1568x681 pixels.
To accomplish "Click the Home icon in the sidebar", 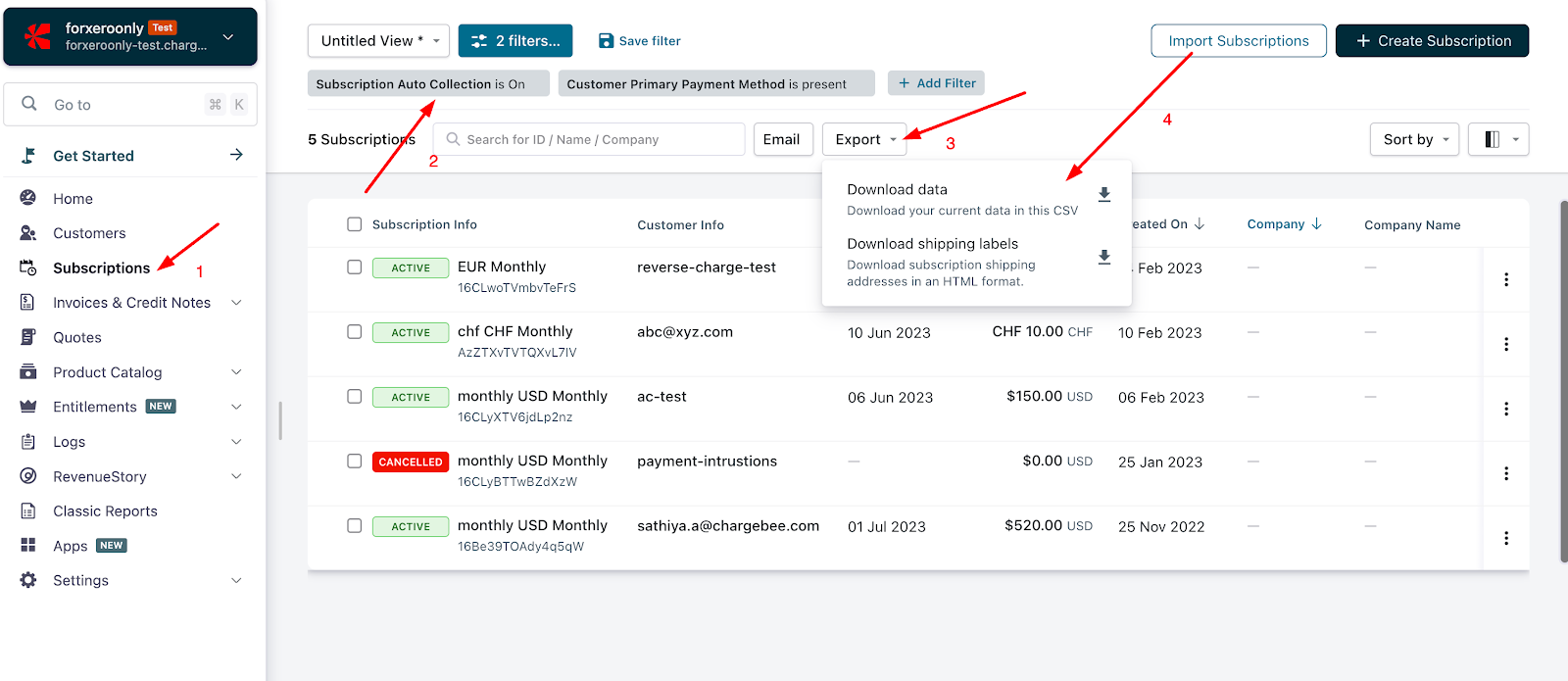I will (28, 198).
